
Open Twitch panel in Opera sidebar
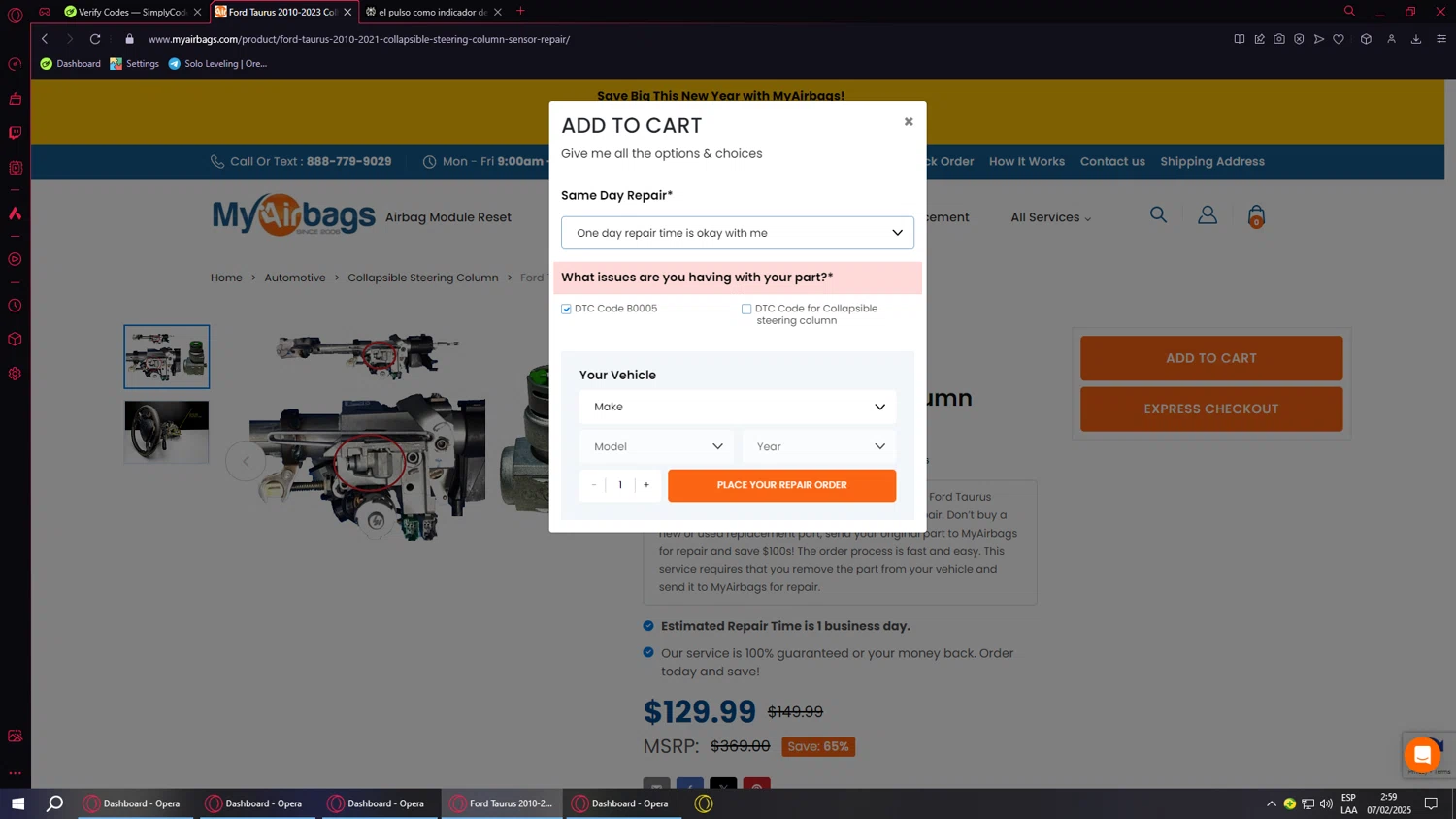point(15,133)
